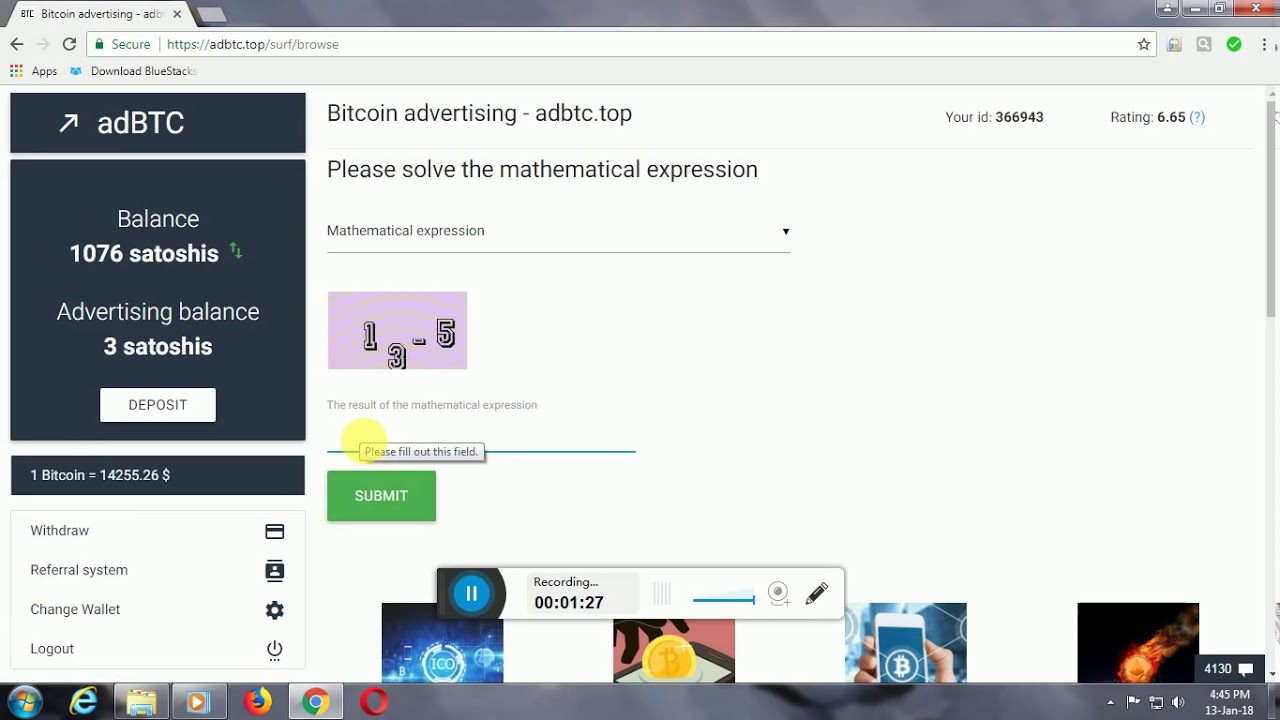The width and height of the screenshot is (1280, 720).
Task: Open the Change Wallet menu item
Action: (158, 609)
